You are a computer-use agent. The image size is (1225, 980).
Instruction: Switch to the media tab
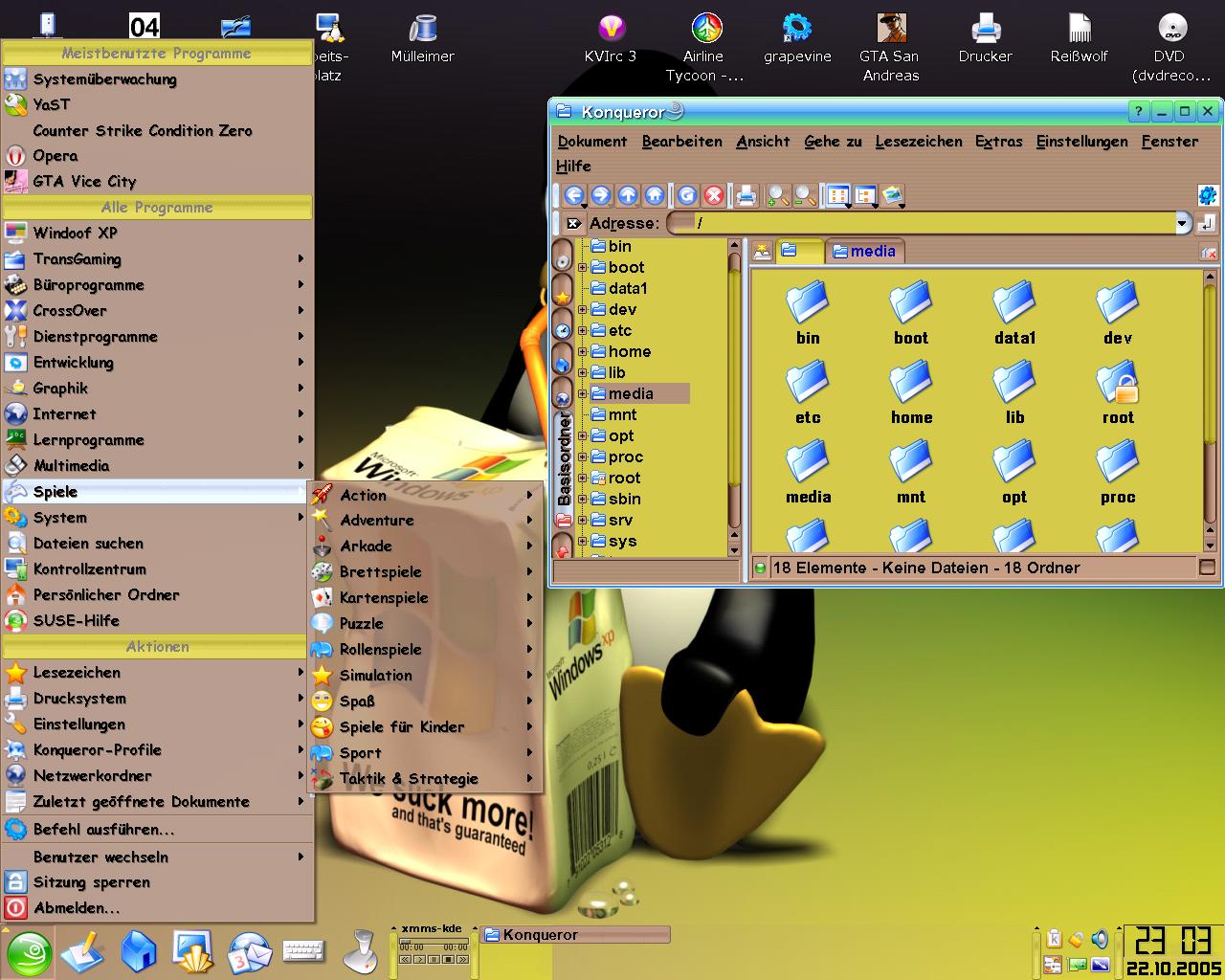coord(864,252)
